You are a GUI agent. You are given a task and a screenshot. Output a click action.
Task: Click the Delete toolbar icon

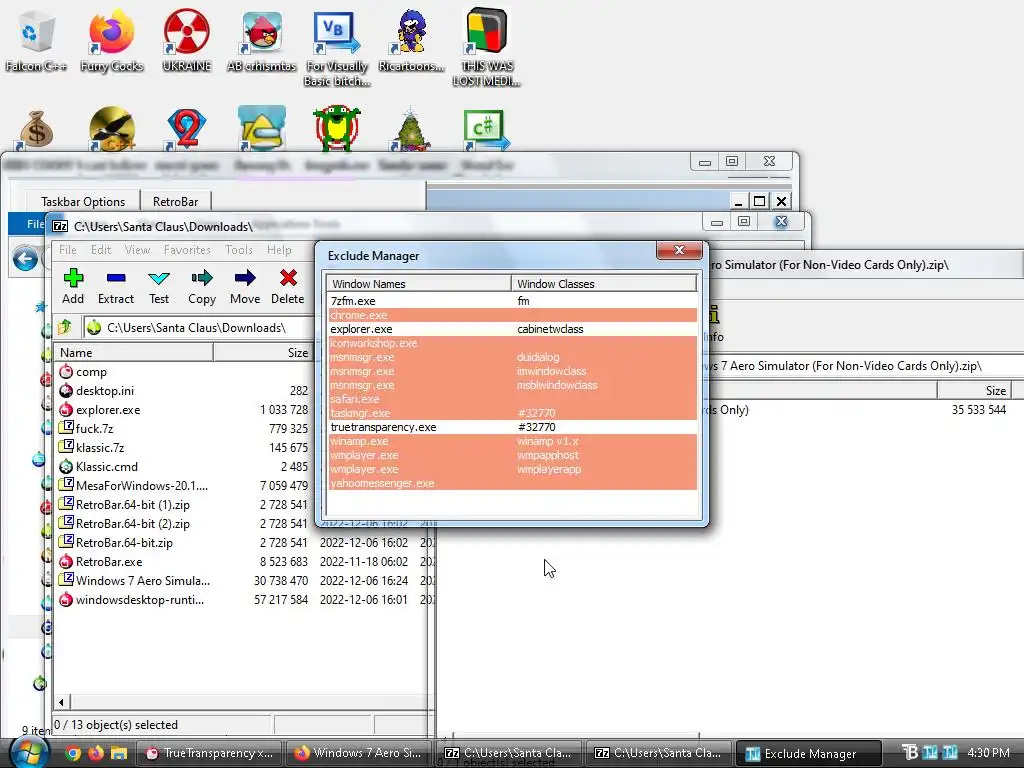click(x=287, y=286)
